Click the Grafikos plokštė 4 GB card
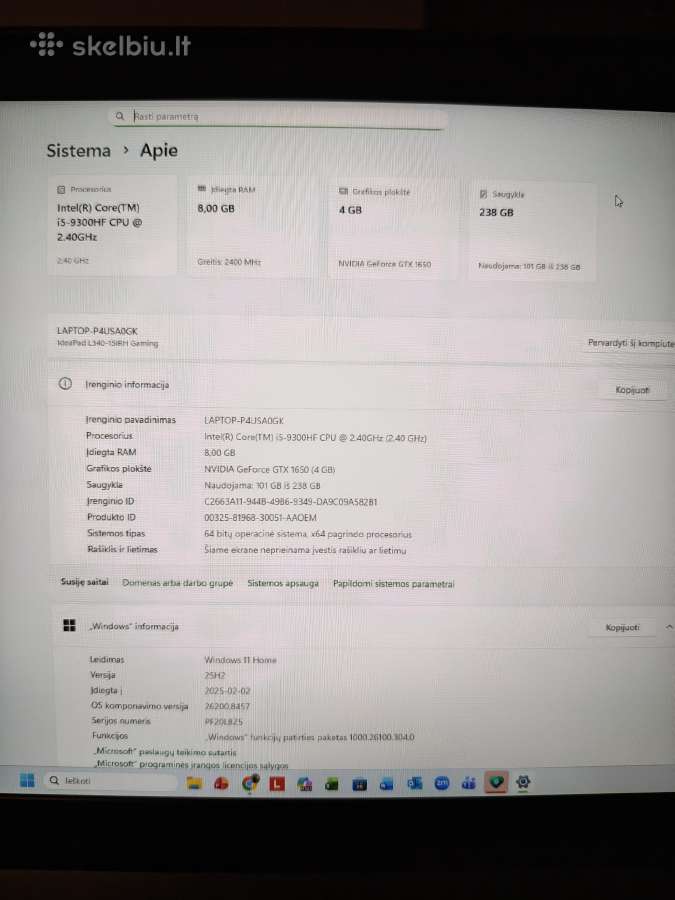 tap(393, 228)
